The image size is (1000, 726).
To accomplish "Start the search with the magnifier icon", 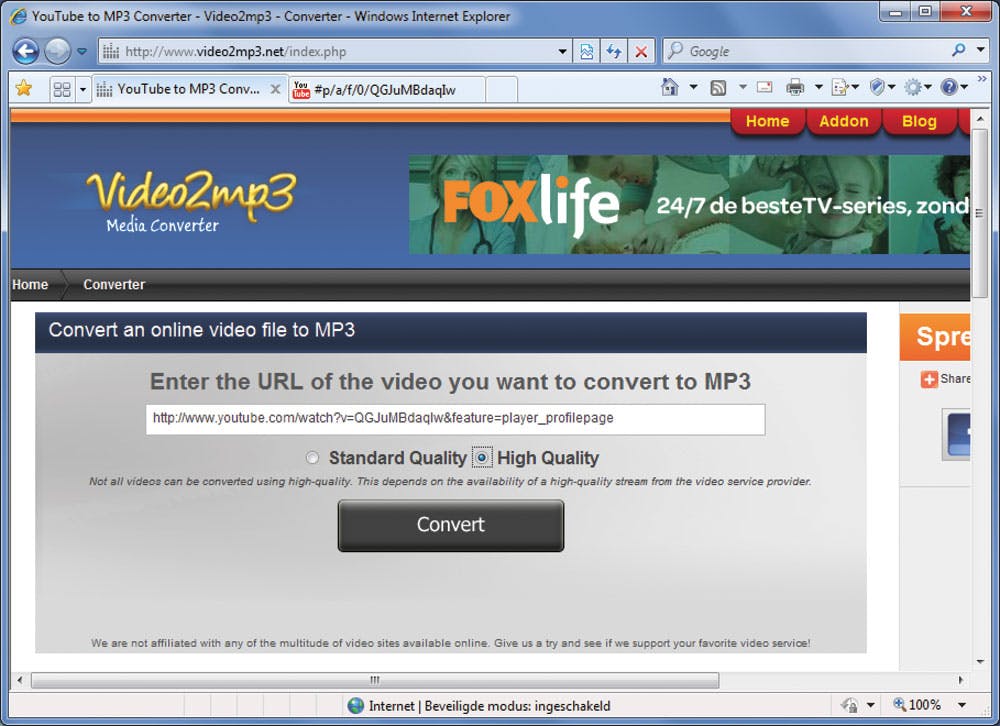I will 959,50.
